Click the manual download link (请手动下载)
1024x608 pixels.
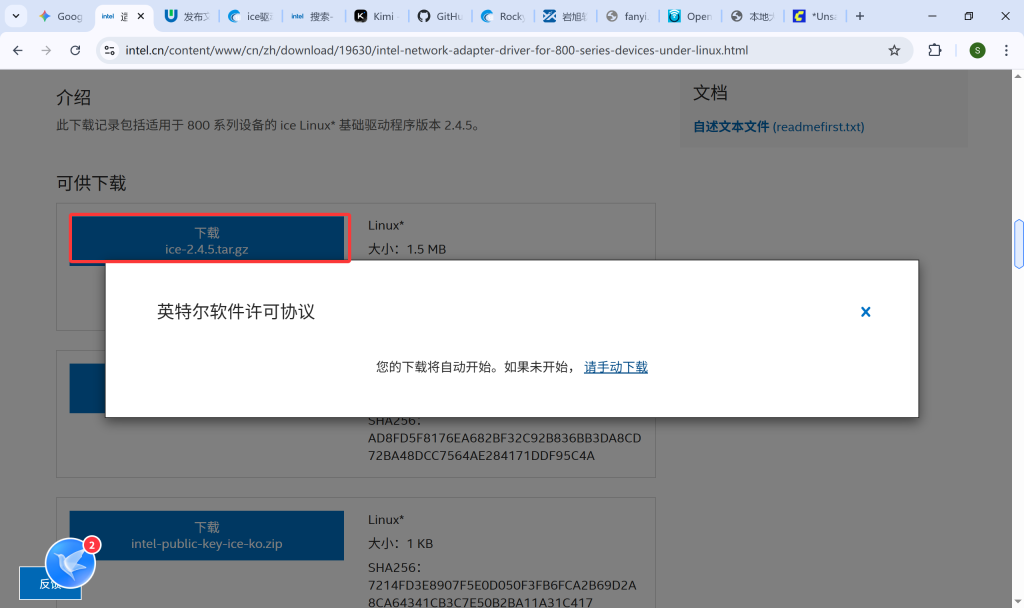coord(616,367)
